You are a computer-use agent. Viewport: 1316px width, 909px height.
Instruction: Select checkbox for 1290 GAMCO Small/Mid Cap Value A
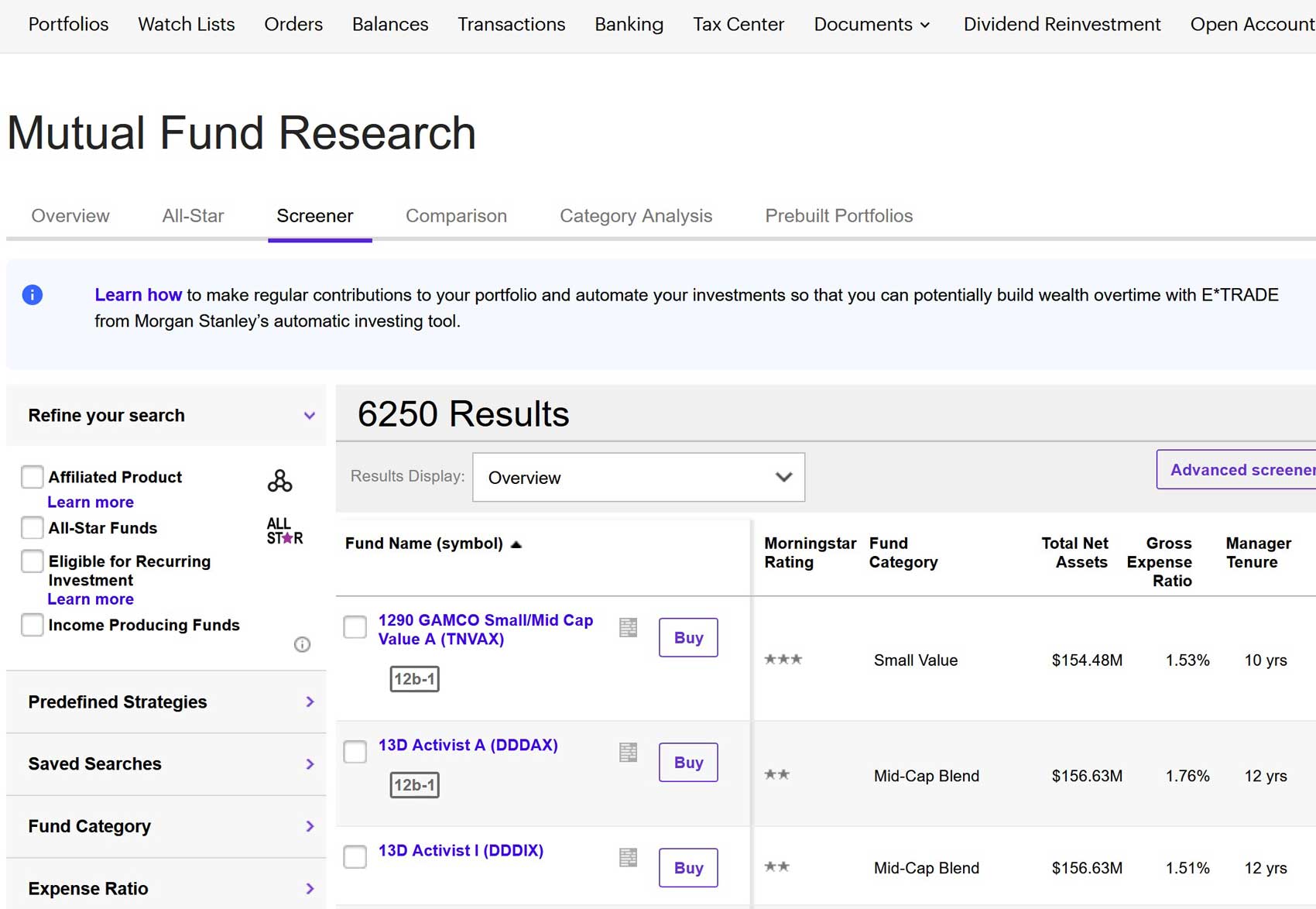coord(355,627)
